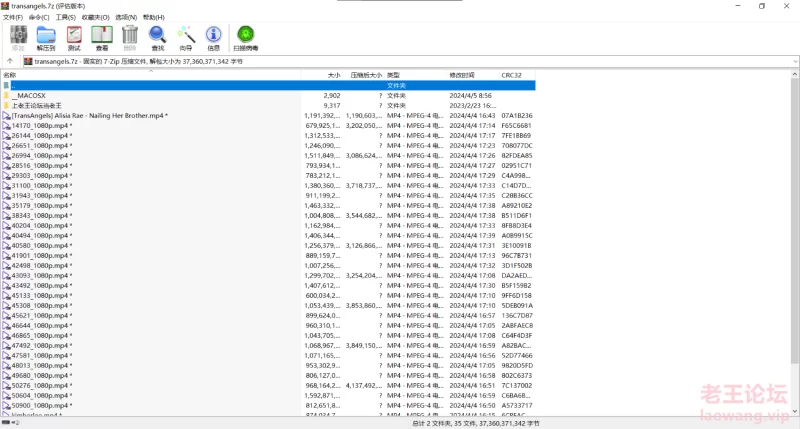
Task: Sort by the 压缩后大小 packed size header
Action: 363,75
